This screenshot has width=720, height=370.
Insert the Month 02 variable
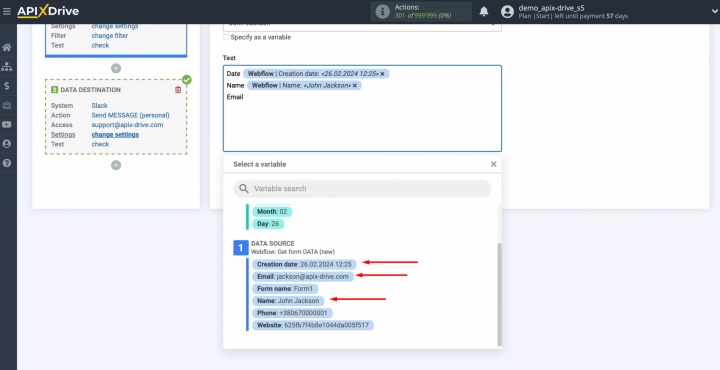[272, 212]
